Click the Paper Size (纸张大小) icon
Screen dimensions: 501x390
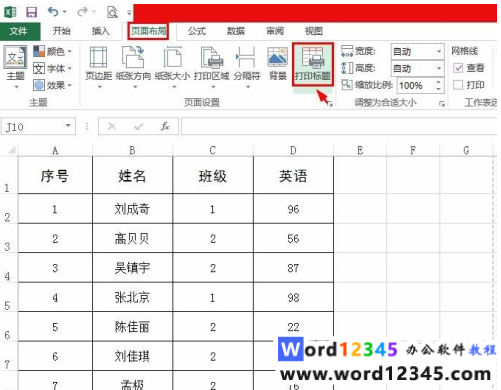(x=172, y=57)
